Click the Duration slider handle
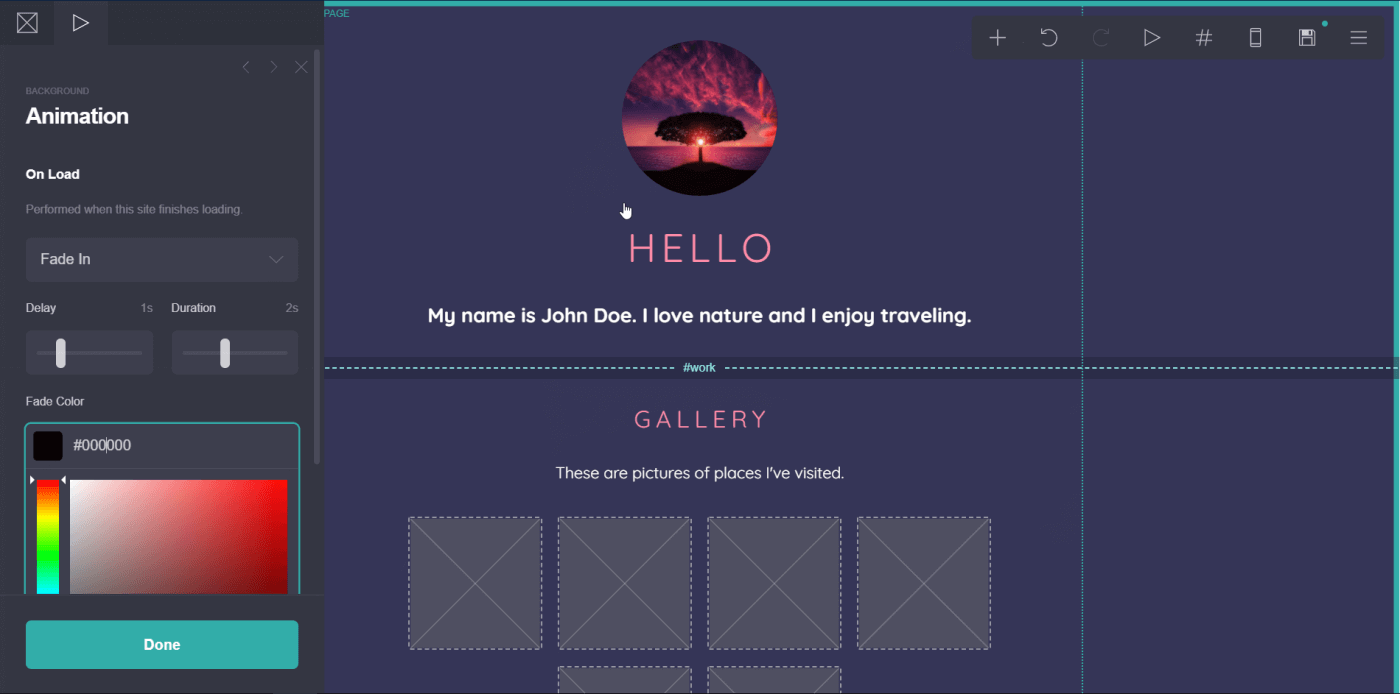The height and width of the screenshot is (694, 1400). pos(225,352)
